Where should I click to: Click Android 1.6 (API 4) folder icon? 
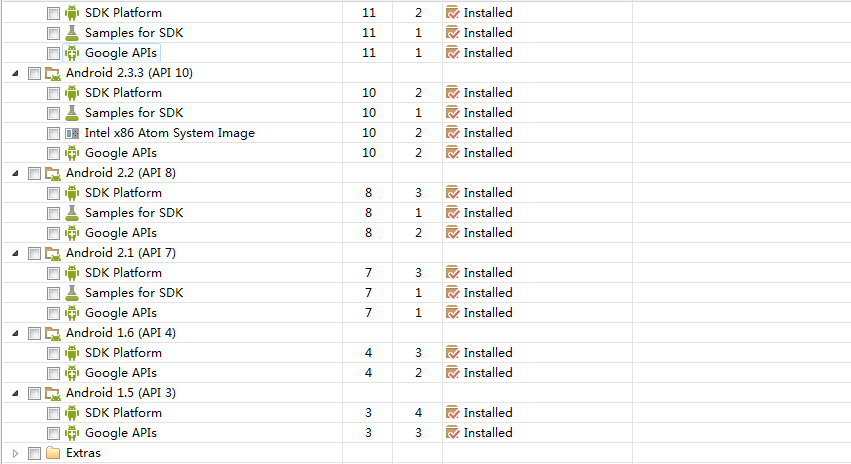click(53, 333)
